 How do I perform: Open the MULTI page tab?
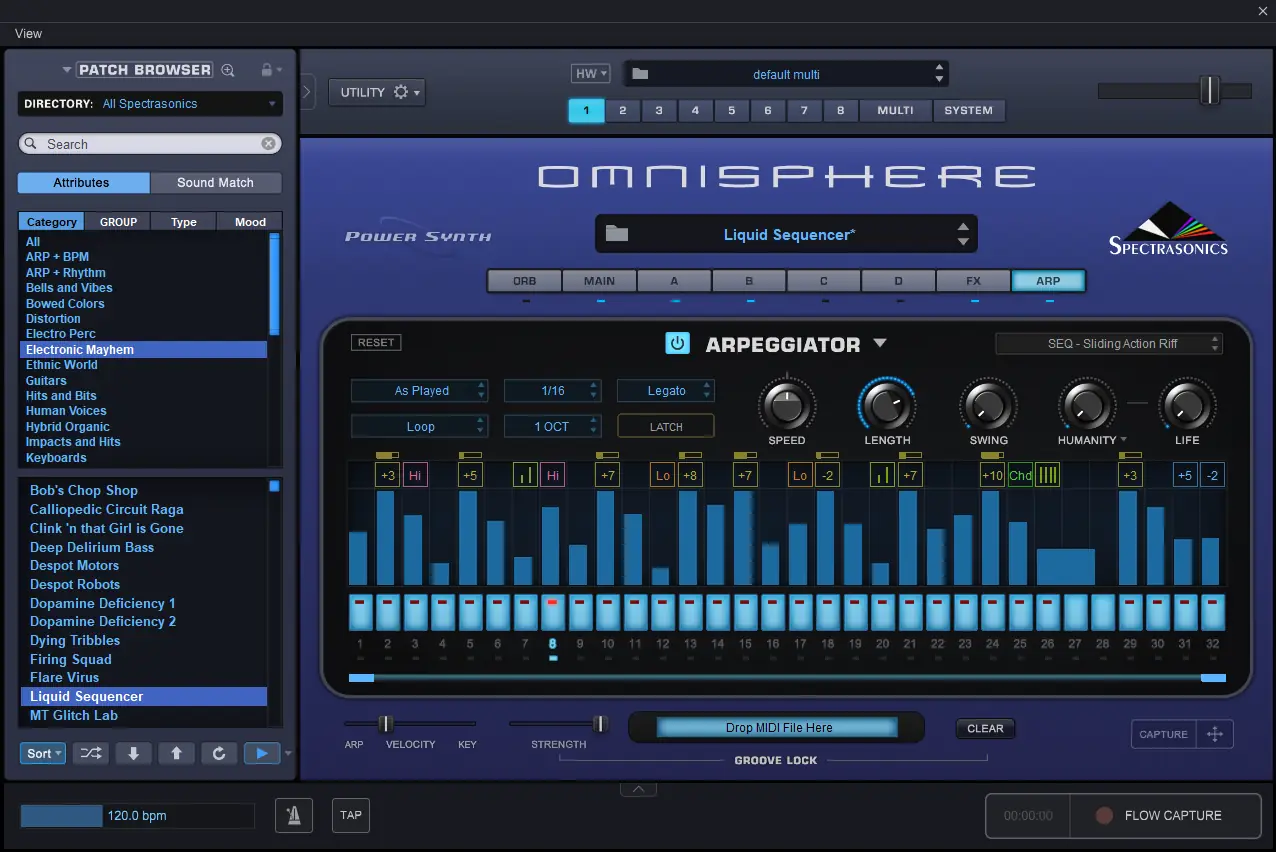895,110
